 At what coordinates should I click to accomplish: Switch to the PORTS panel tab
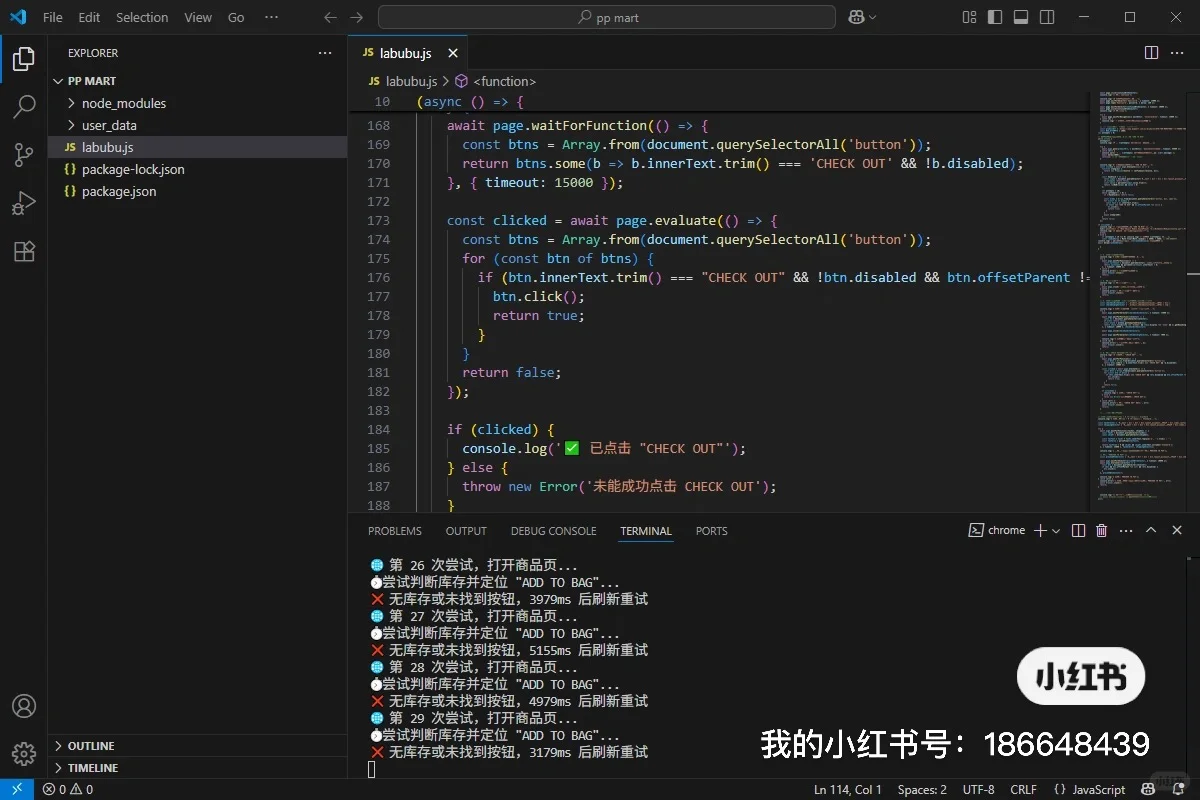(x=711, y=531)
